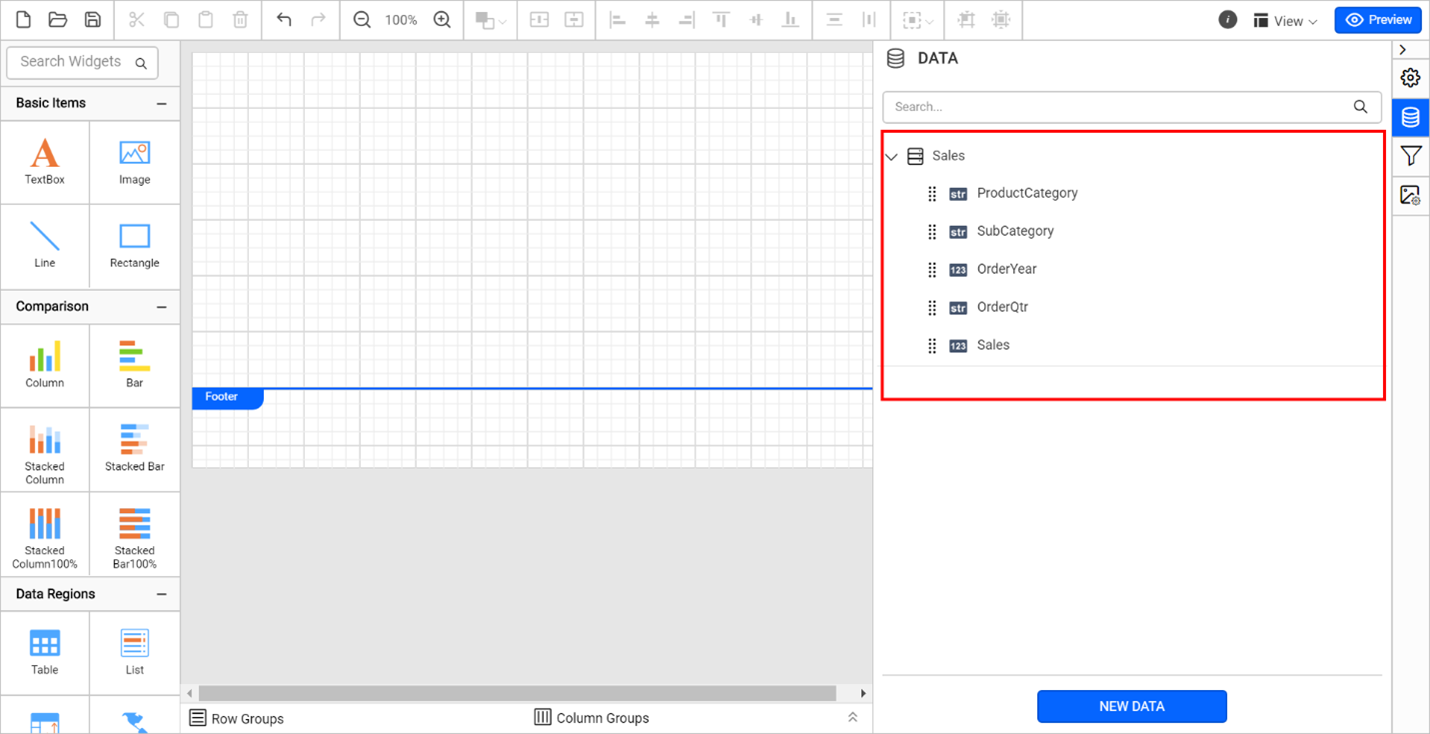The image size is (1430, 734).
Task: Click the scrollbar's right arrow
Action: [864, 693]
